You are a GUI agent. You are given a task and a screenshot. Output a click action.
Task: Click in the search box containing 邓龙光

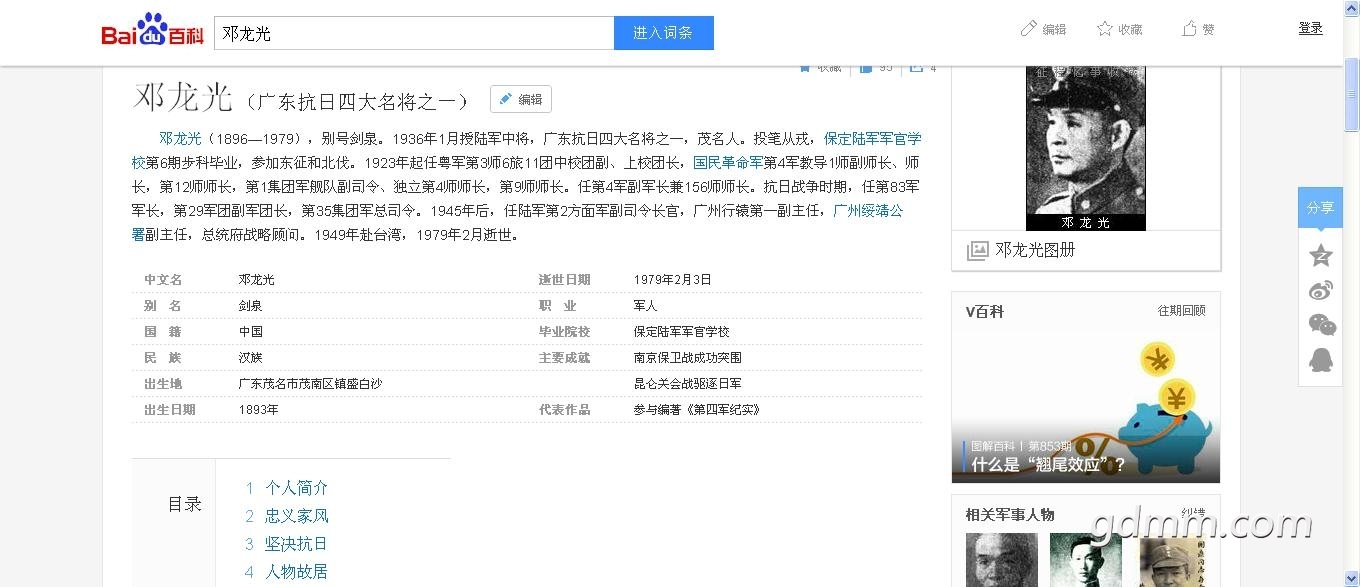click(413, 33)
